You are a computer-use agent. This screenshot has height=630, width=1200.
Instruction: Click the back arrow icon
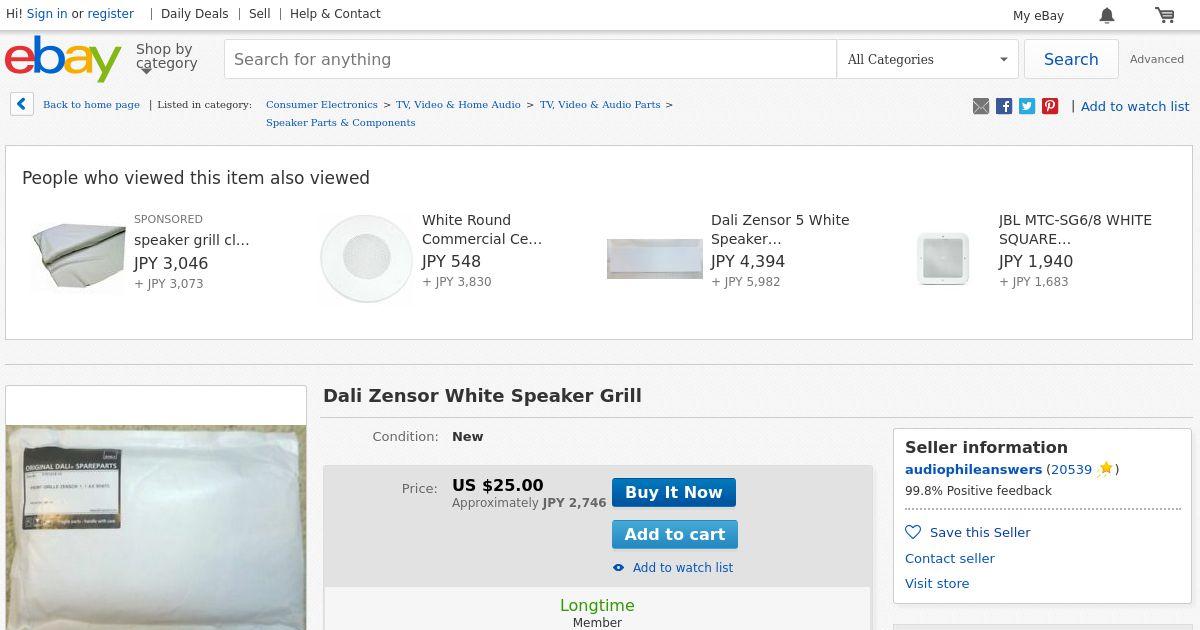tap(22, 104)
